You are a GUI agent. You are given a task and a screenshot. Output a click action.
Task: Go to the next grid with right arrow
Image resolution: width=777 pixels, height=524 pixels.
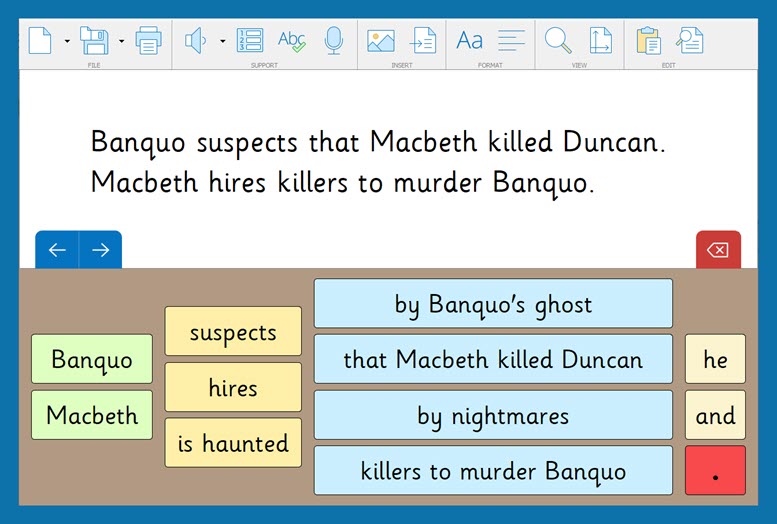pos(100,250)
